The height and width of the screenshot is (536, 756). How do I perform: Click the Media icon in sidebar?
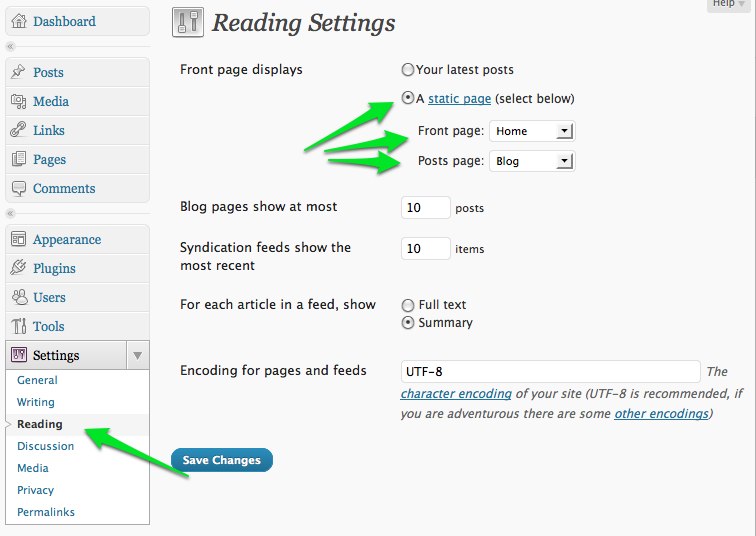[18, 101]
